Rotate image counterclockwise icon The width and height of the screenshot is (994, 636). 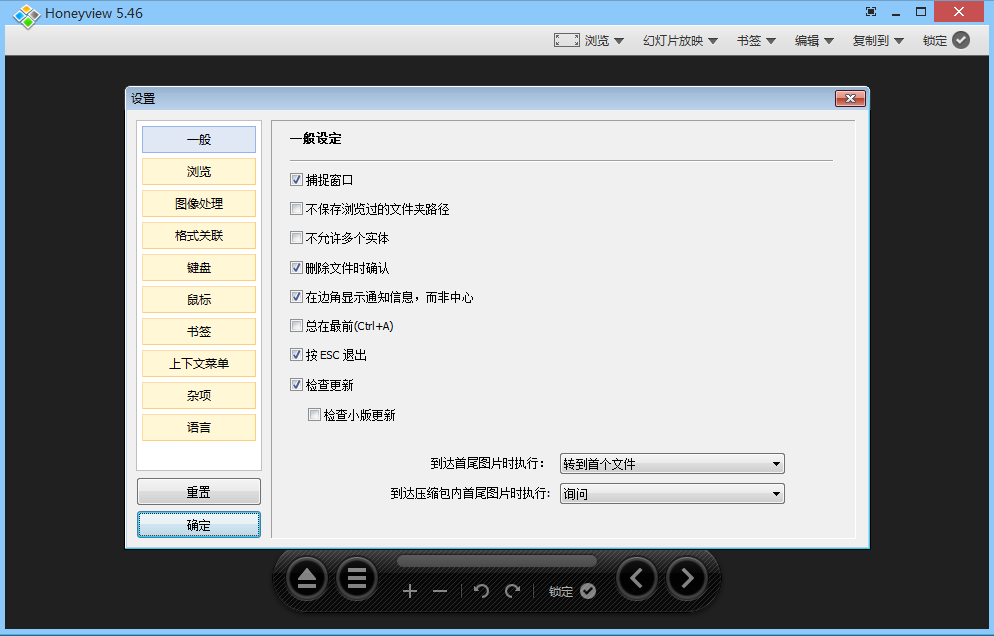[x=481, y=591]
